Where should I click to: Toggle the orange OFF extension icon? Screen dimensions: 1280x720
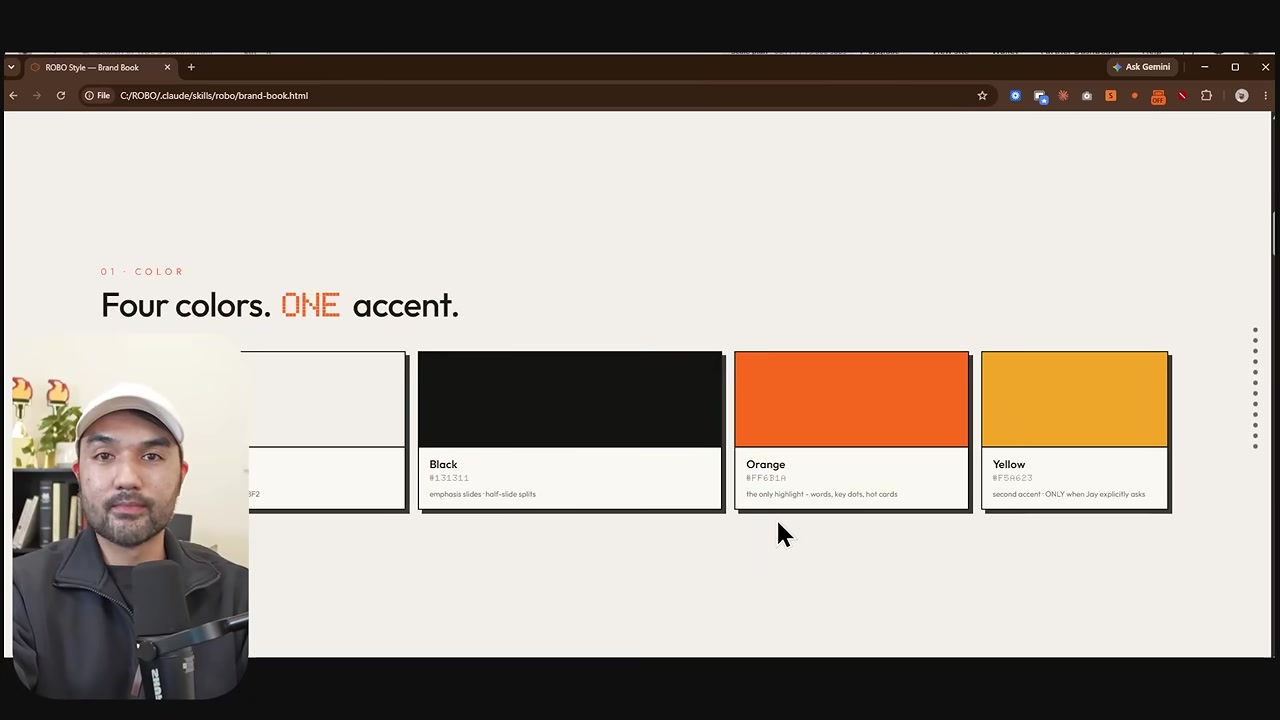click(1158, 96)
